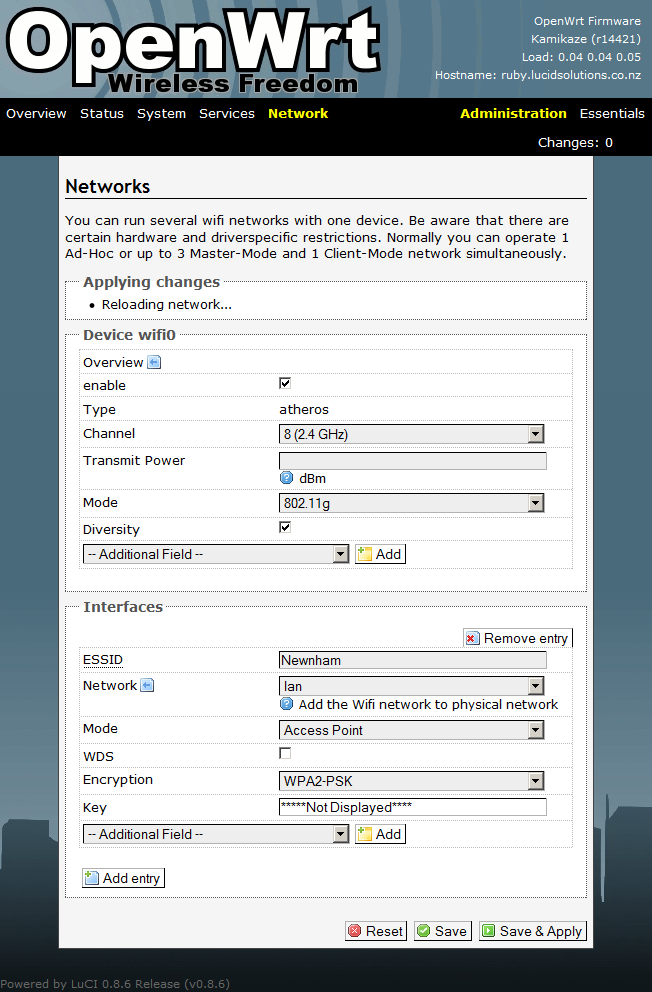Click the Transmit Power input field
652x992 pixels.
coord(412,461)
